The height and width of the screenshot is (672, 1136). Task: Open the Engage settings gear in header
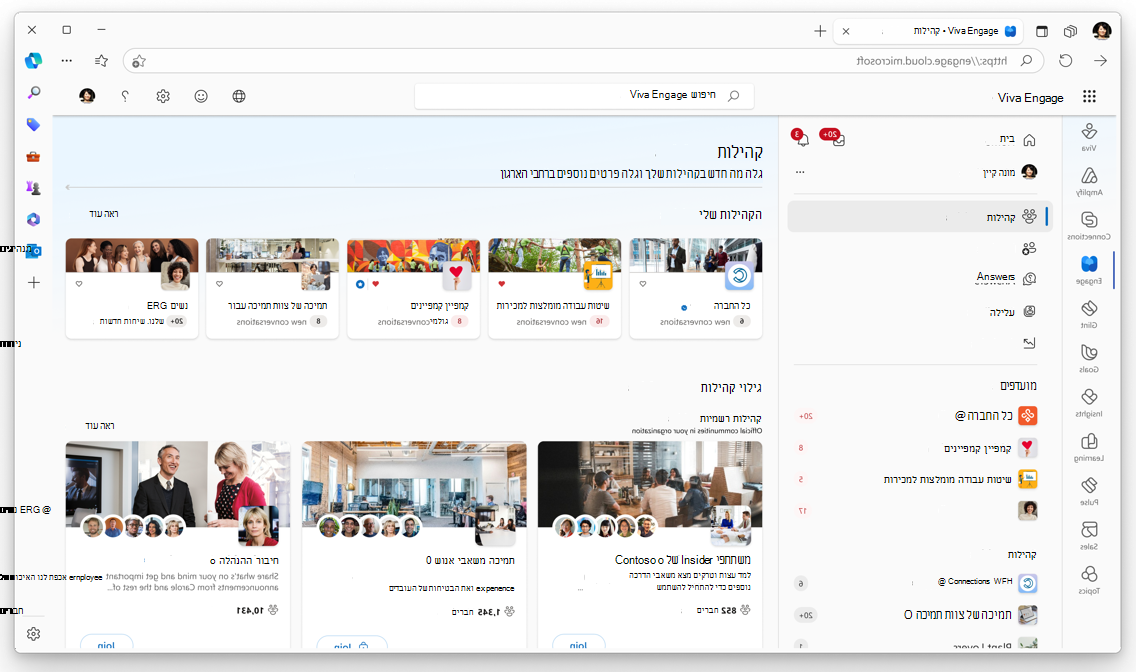tap(163, 96)
